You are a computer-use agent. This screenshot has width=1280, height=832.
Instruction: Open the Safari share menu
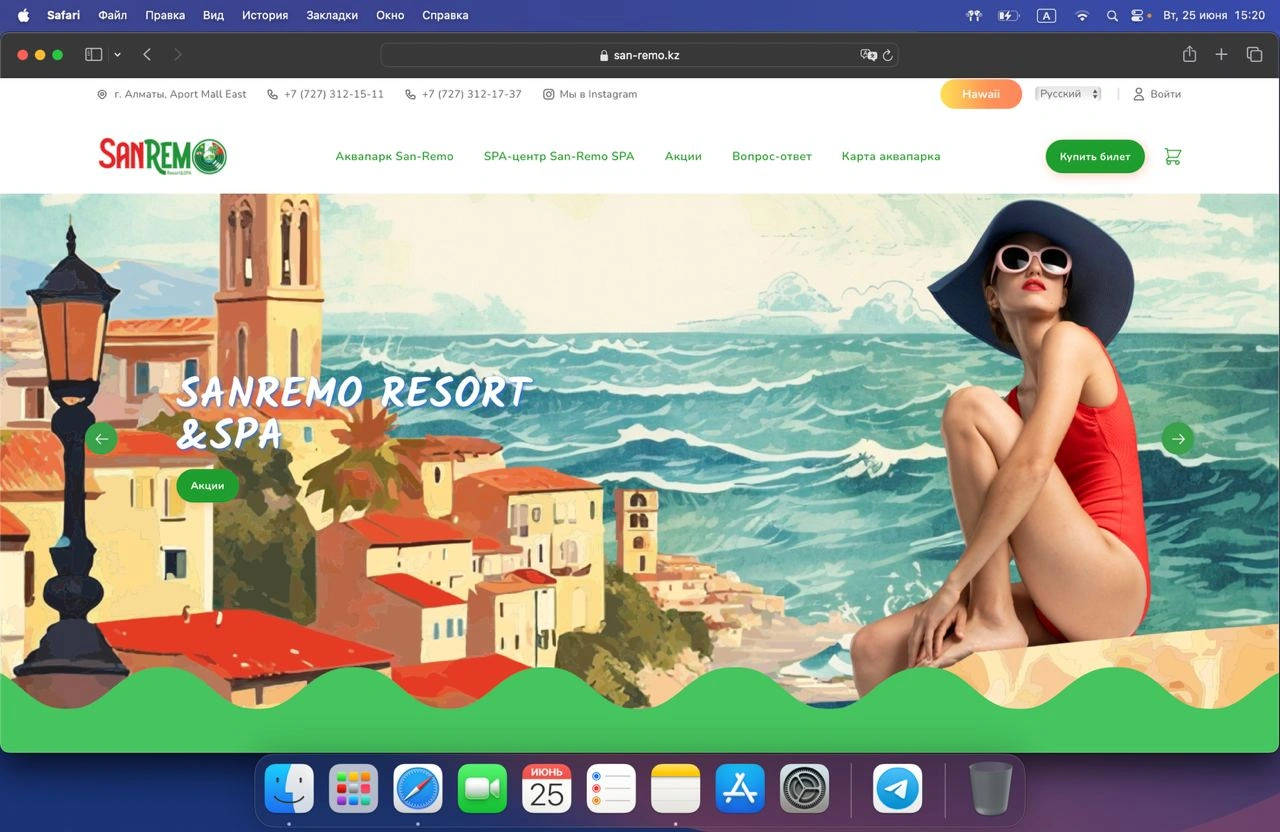tap(1189, 55)
